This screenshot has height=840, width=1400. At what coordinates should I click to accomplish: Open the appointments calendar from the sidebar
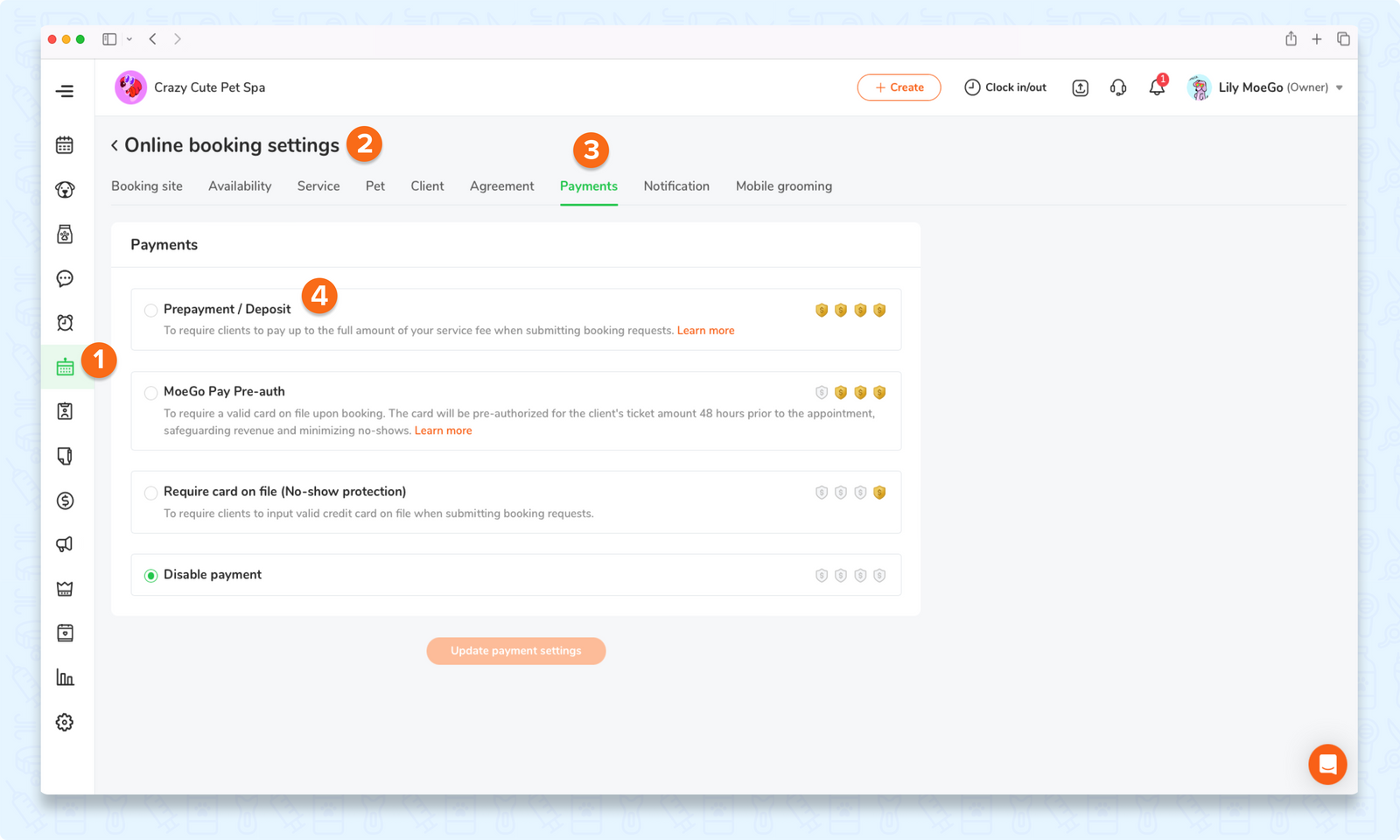click(x=65, y=143)
